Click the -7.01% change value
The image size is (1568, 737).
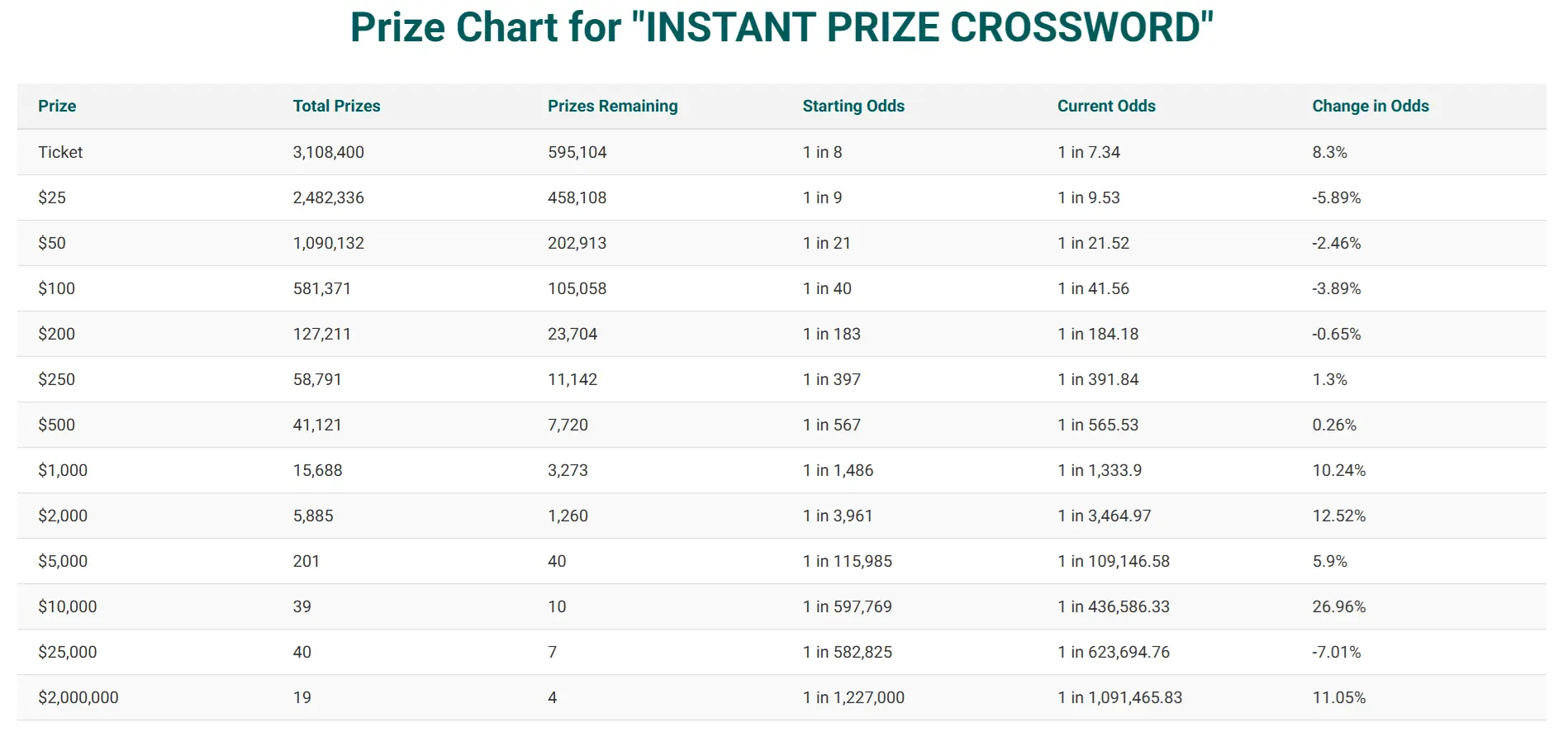(1336, 652)
